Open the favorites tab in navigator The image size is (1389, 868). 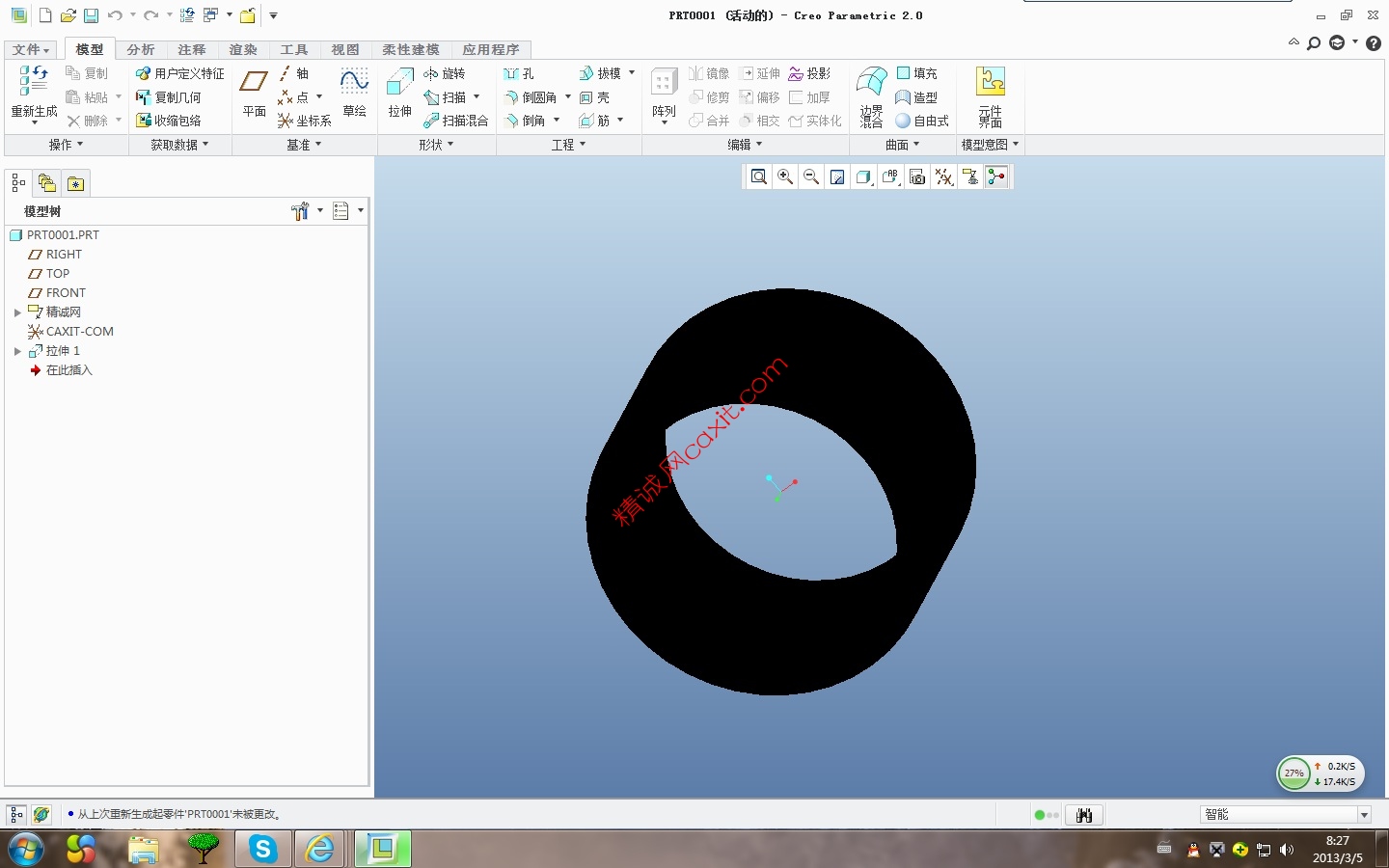(75, 183)
